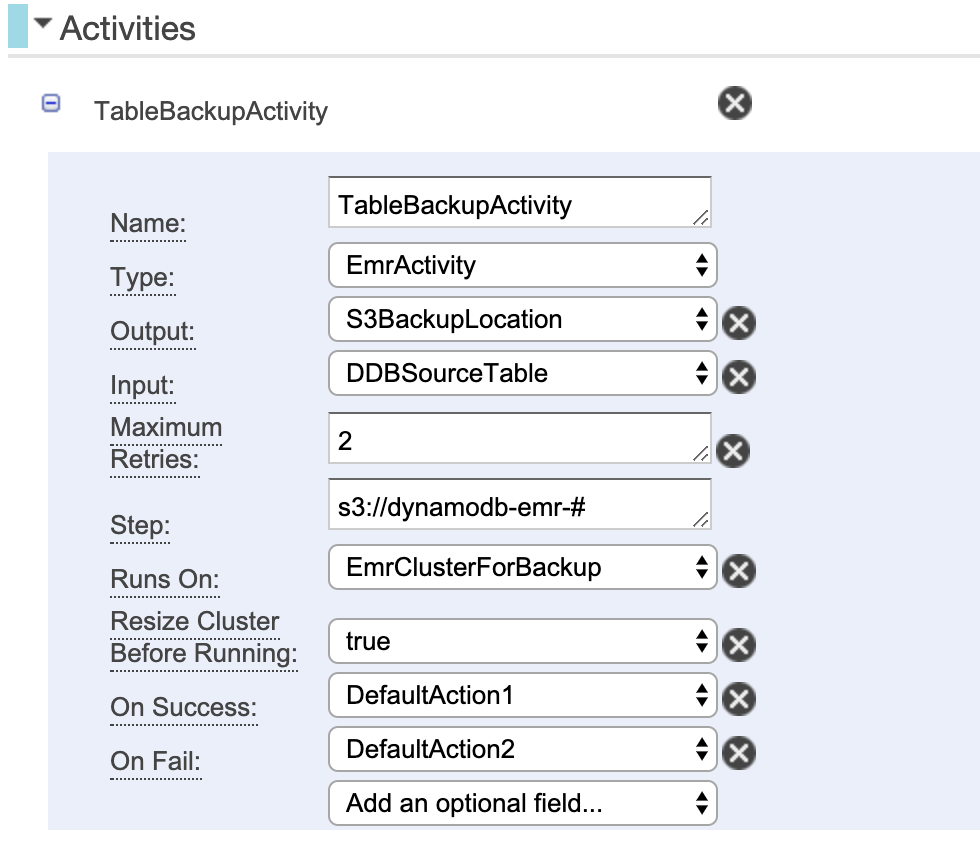
Task: Delete the Output field S3BackupLocation
Action: pos(739,323)
